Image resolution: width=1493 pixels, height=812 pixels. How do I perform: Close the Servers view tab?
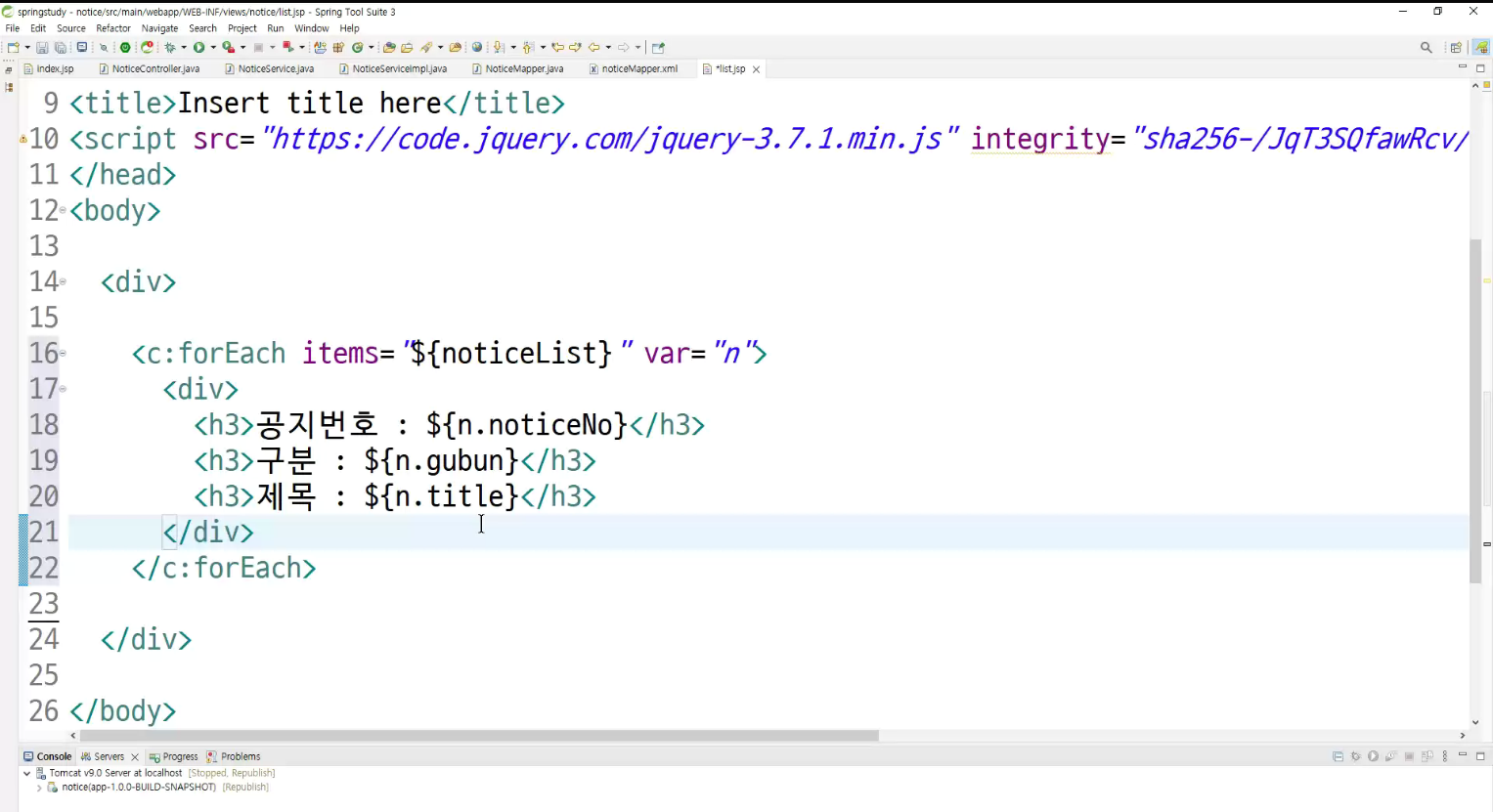[135, 757]
